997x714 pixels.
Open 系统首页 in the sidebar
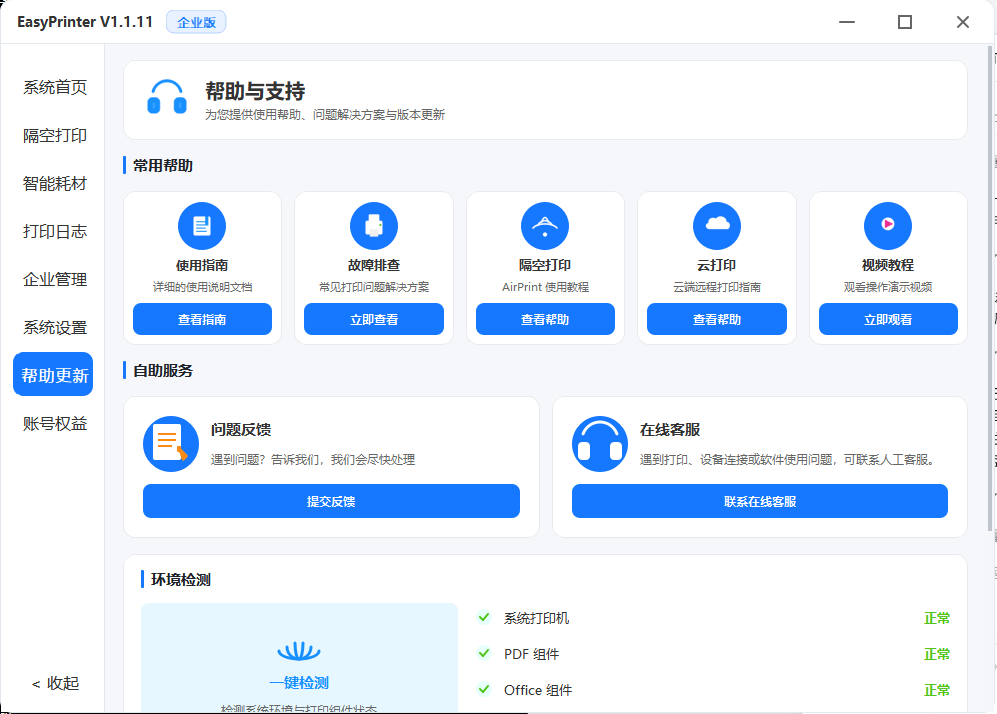point(55,87)
